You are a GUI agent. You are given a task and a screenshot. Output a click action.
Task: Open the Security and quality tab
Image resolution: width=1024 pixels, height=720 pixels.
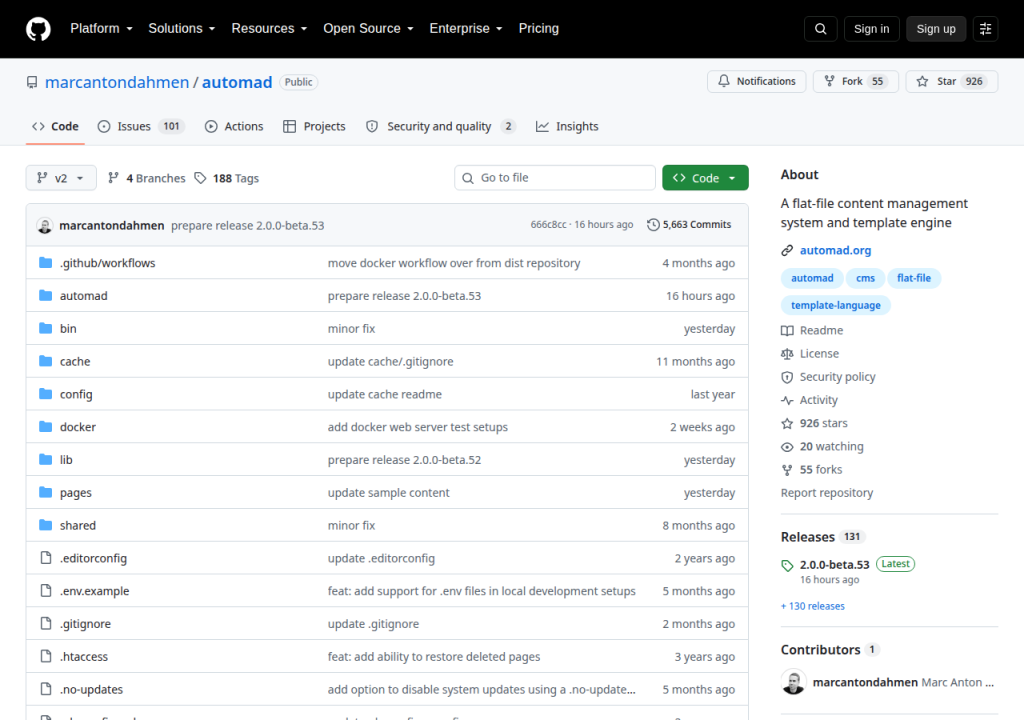(441, 127)
